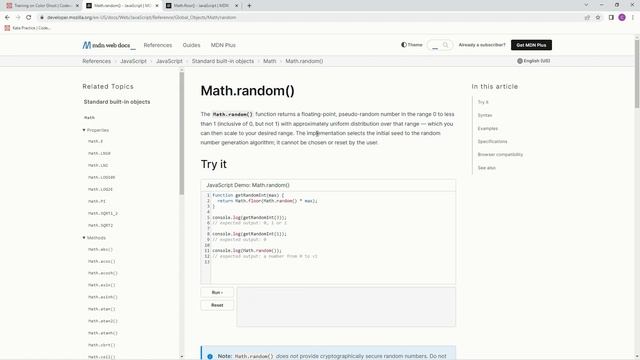Close the Math.random() tab
The height and width of the screenshot is (360, 640).
click(157, 6)
